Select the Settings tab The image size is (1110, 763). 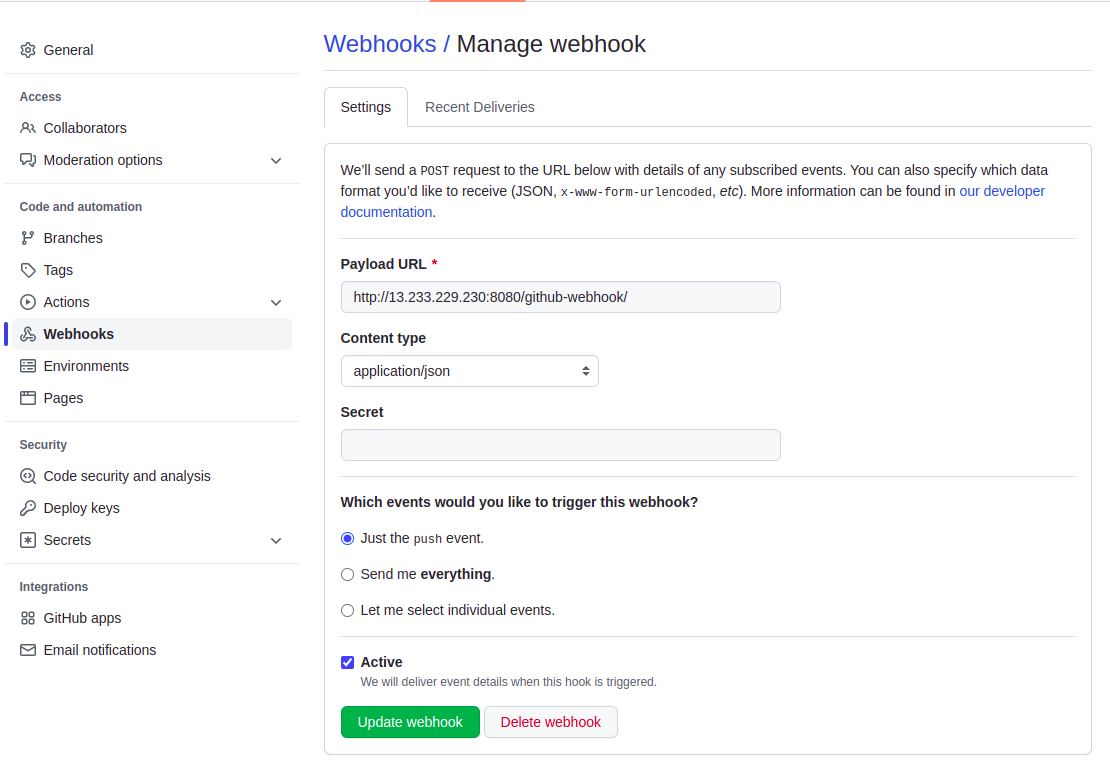point(365,107)
